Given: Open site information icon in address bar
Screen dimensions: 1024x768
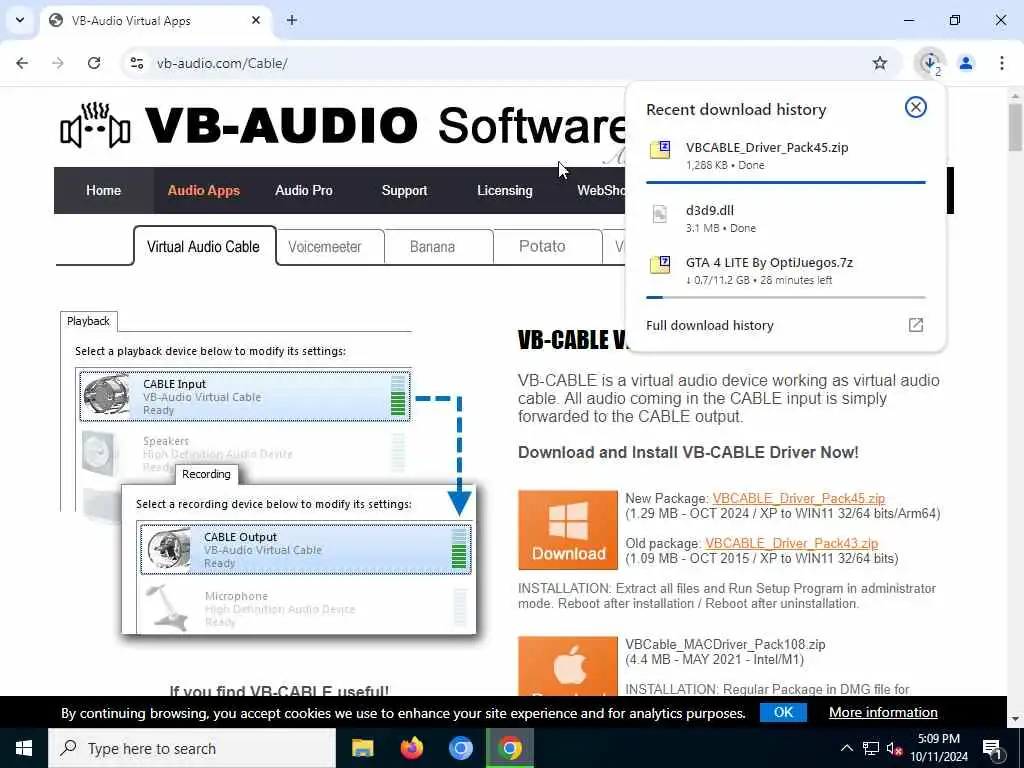Looking at the screenshot, I should [136, 63].
